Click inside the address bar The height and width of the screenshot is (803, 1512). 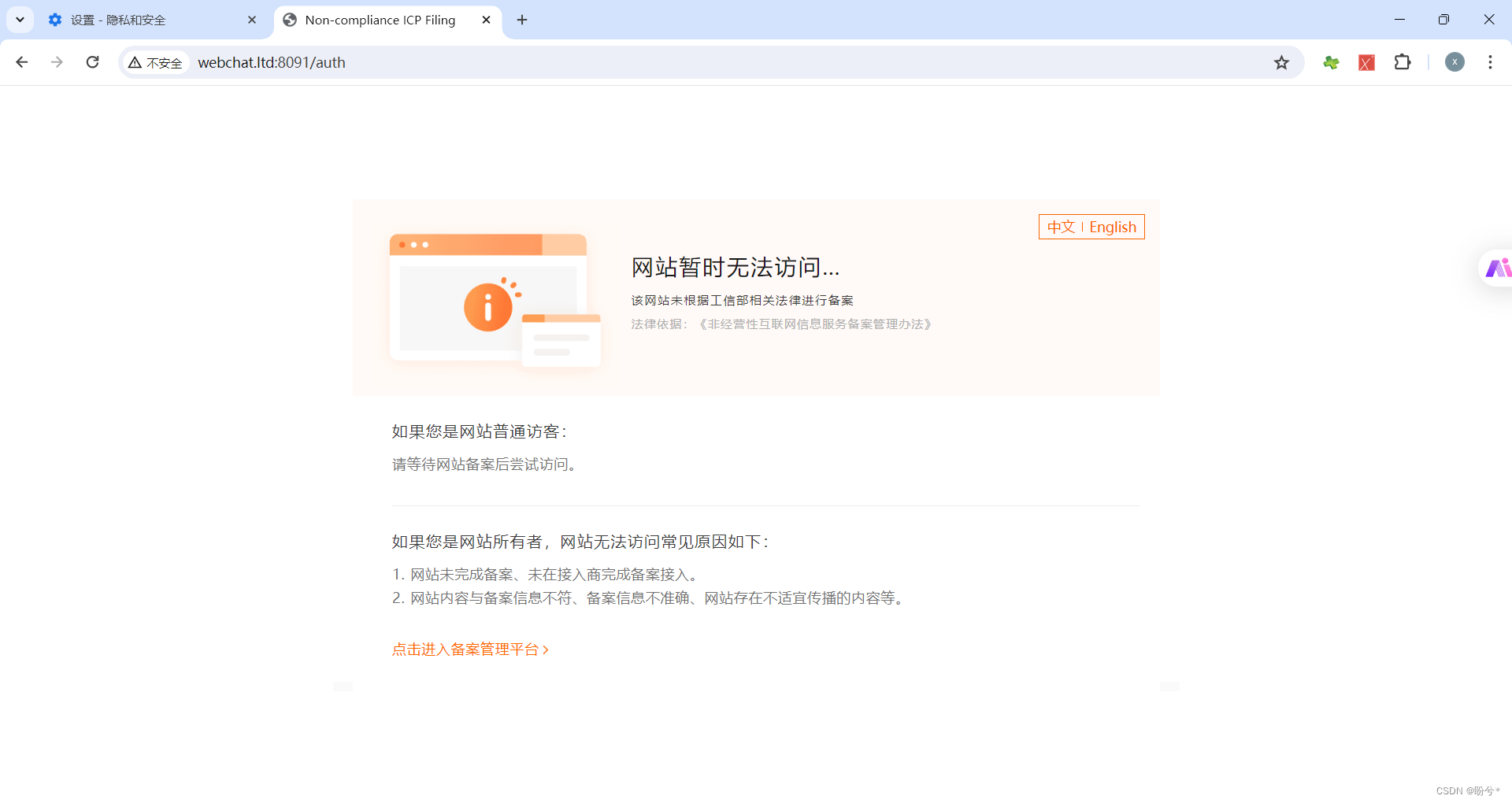point(551,62)
